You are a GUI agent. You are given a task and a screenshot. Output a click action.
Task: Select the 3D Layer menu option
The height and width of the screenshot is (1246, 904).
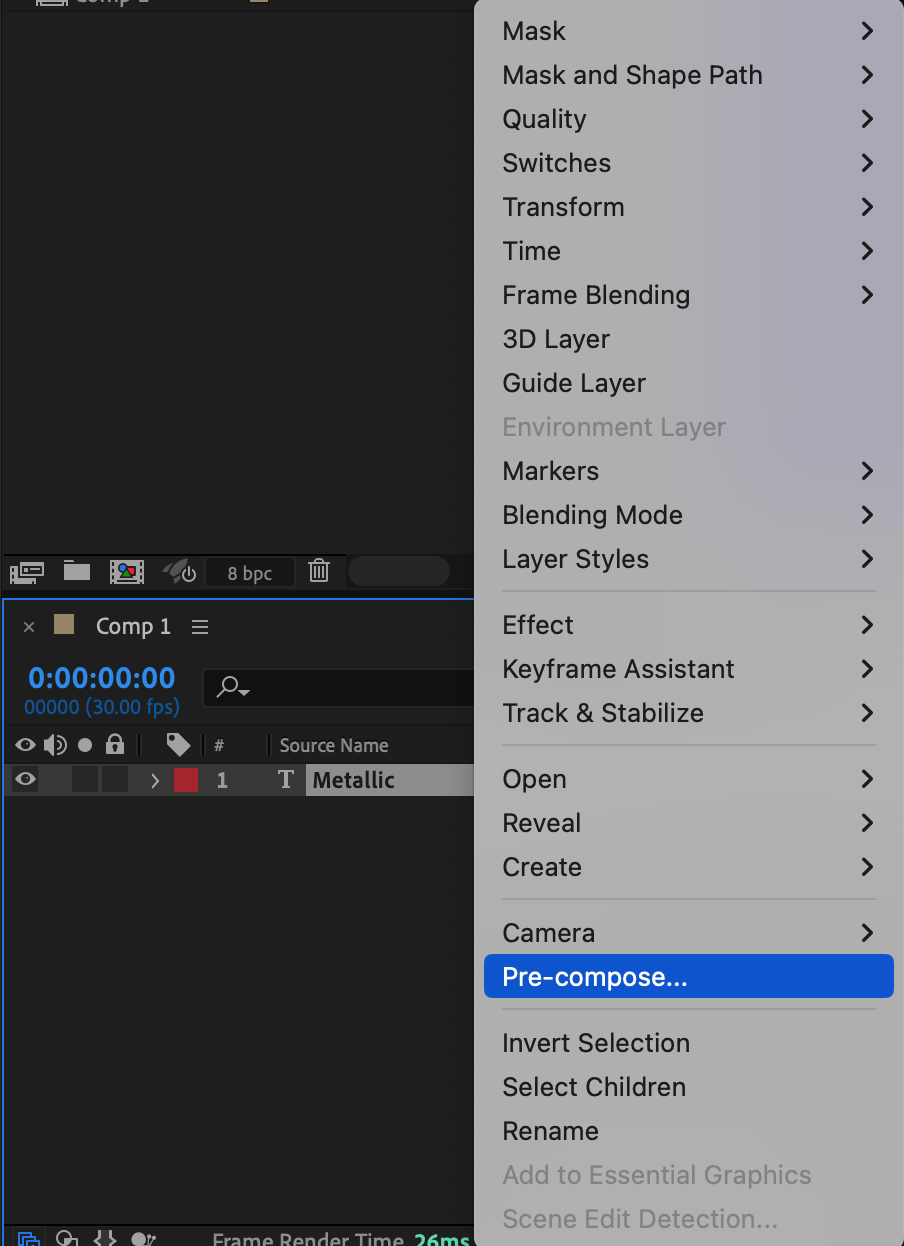(x=556, y=339)
